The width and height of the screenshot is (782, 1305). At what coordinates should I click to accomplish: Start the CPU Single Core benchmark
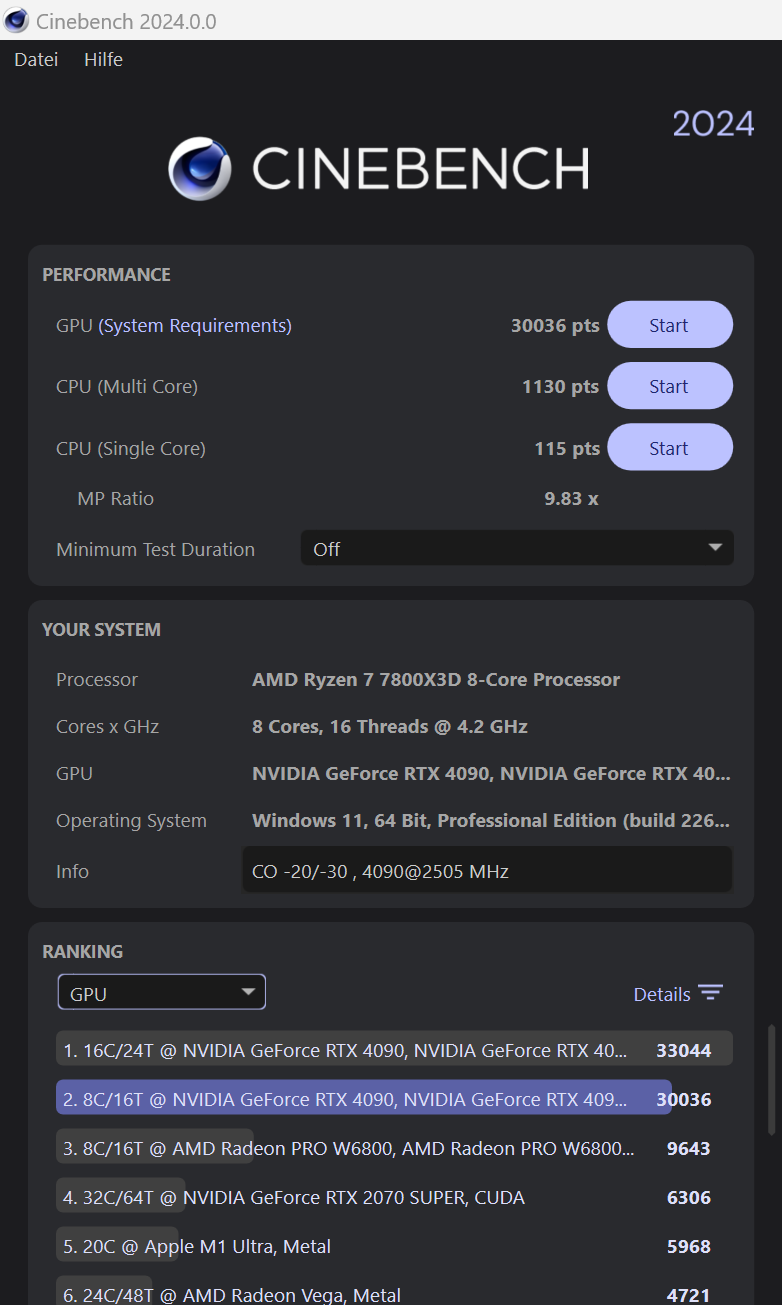click(669, 446)
